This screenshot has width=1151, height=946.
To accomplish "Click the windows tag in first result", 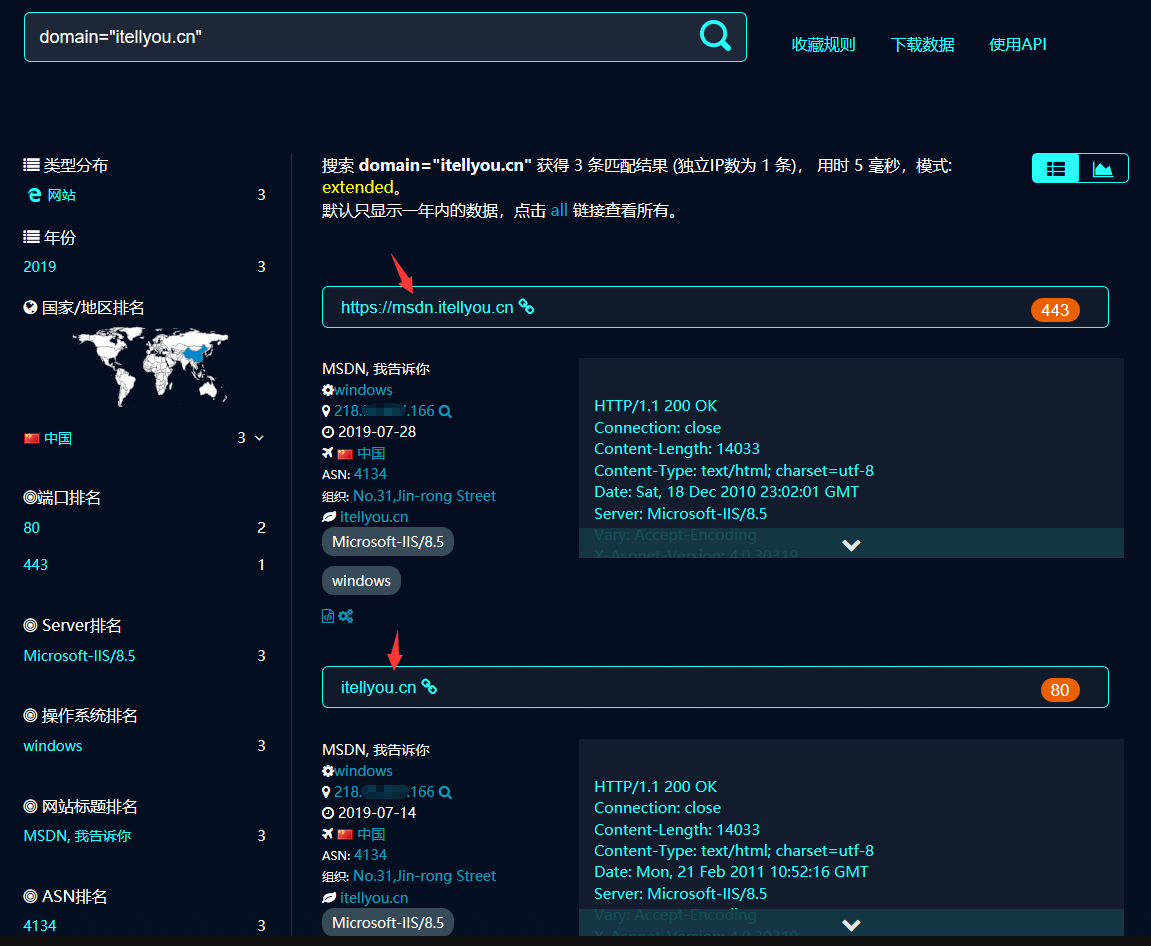I will 361,581.
